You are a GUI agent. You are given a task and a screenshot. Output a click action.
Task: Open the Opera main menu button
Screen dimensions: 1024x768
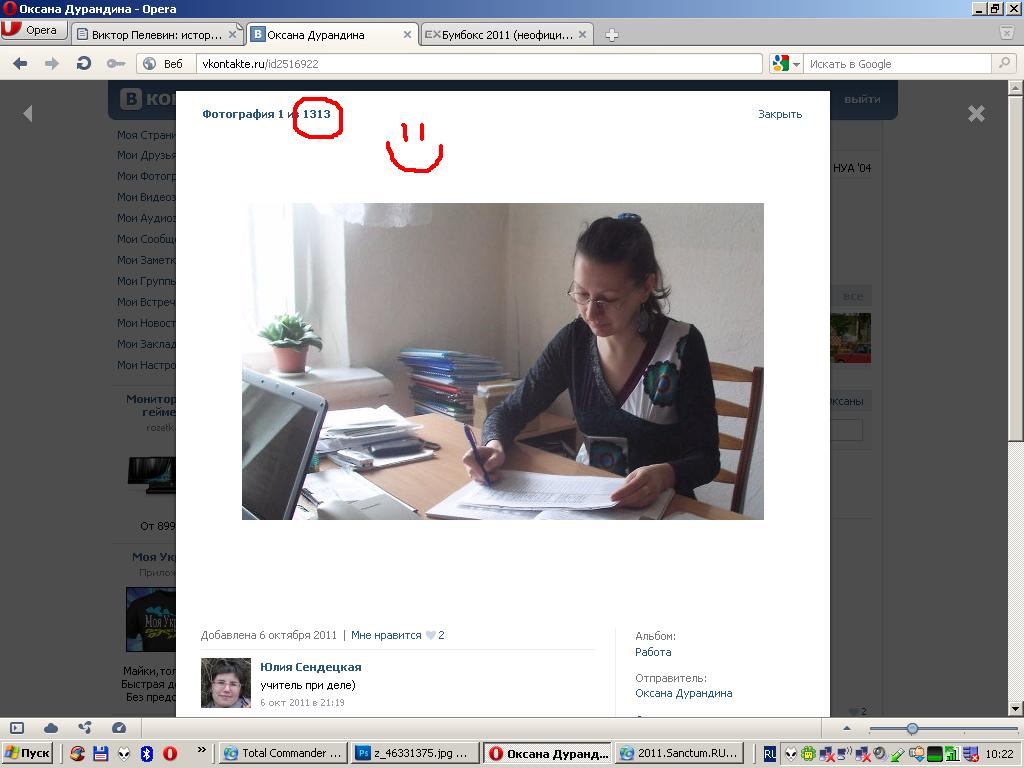point(34,30)
